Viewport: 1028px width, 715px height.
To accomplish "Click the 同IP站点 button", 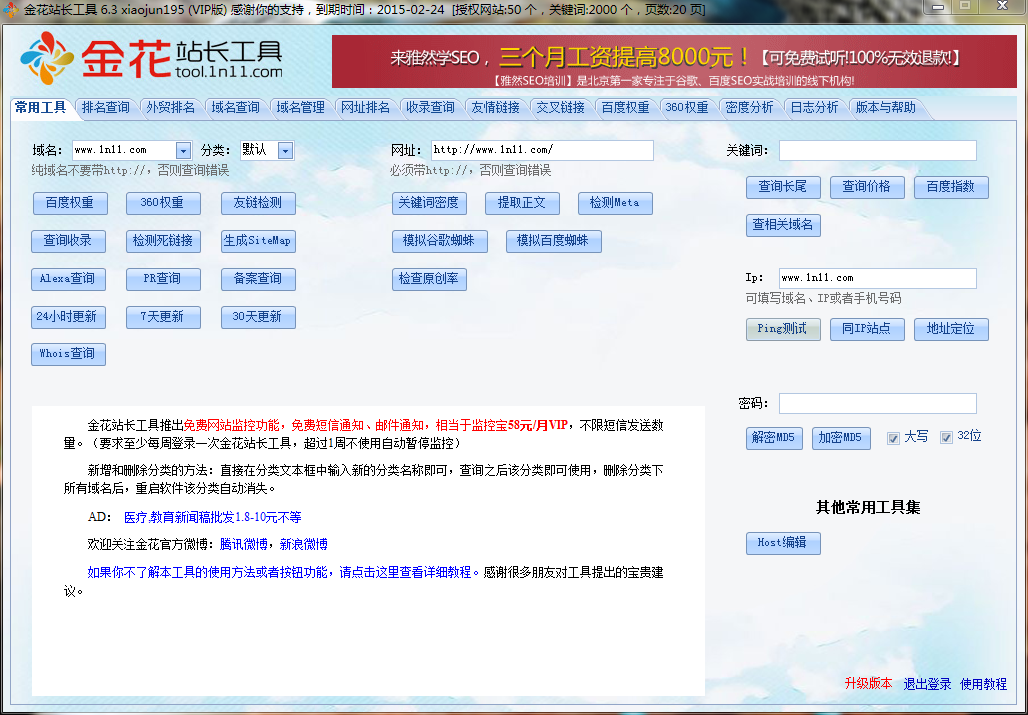I will click(x=867, y=329).
